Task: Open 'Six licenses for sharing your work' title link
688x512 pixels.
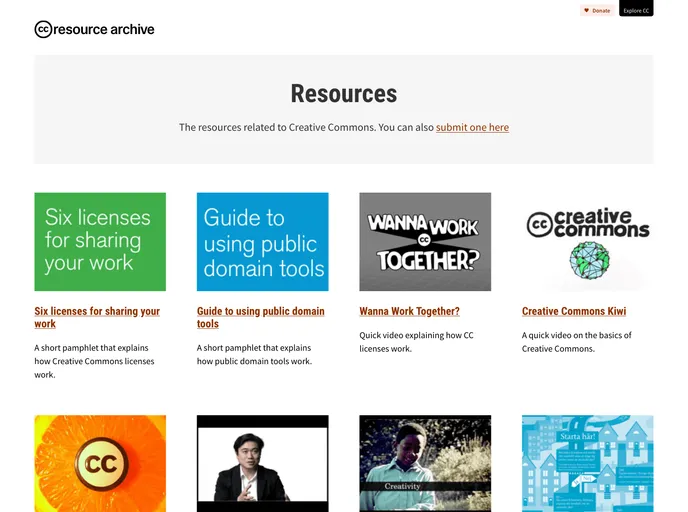Action: pos(97,317)
